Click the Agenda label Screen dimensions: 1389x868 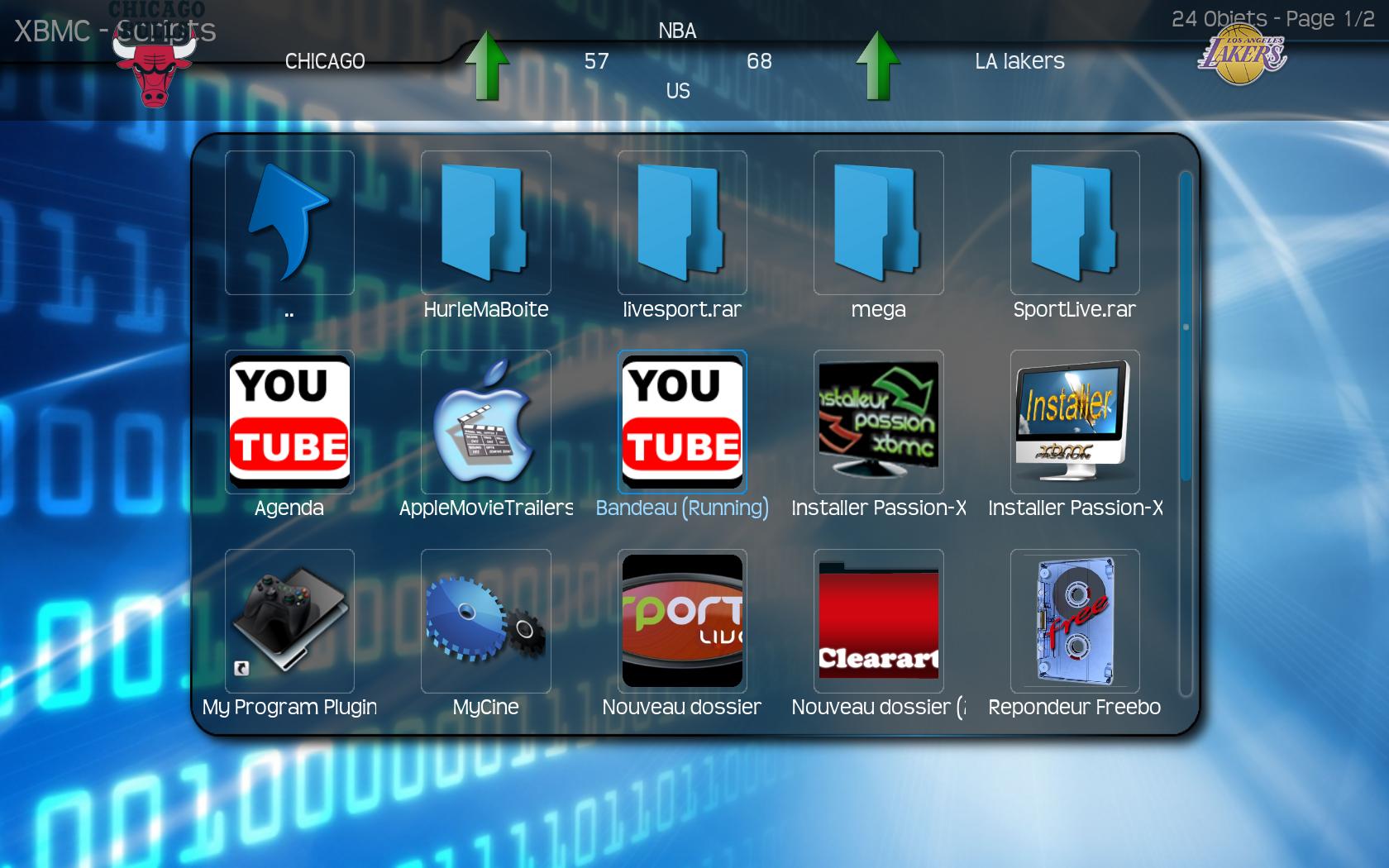point(289,508)
